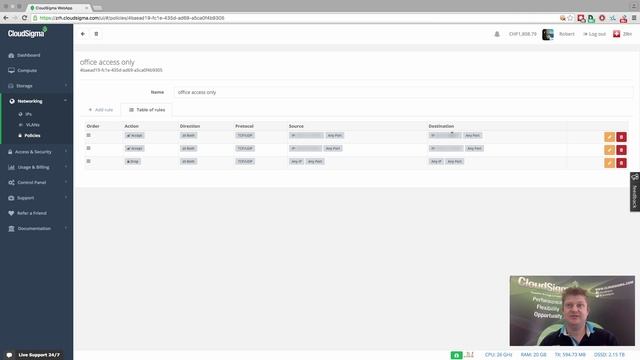Click the Accept badge in first row

134,136
